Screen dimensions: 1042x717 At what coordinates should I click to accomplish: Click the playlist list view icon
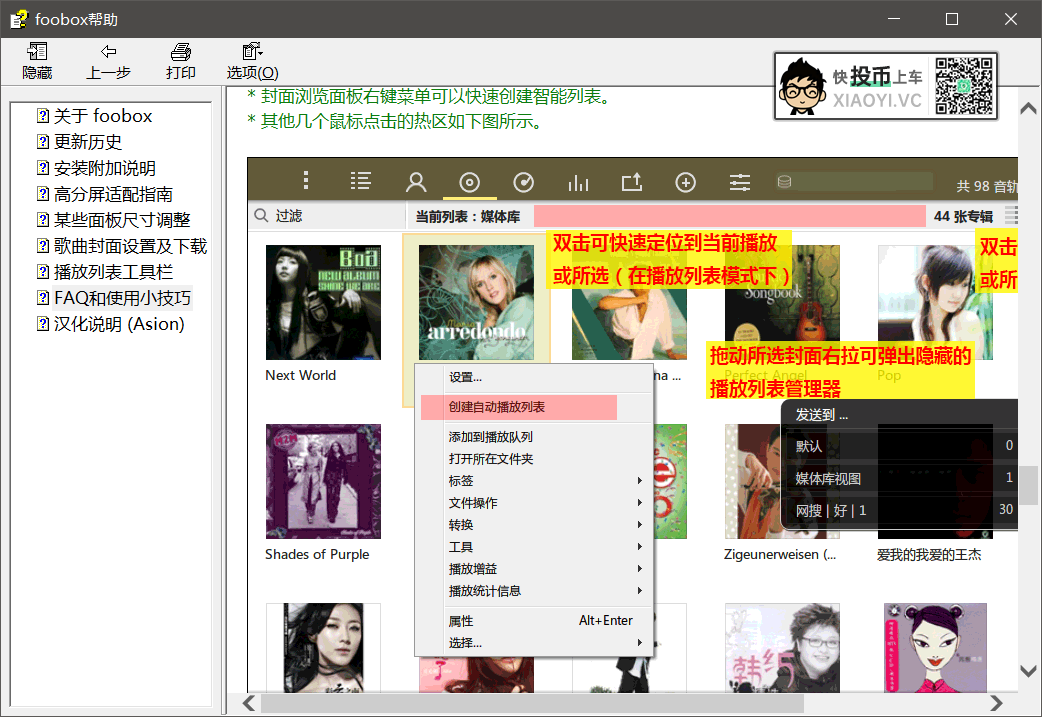(361, 181)
